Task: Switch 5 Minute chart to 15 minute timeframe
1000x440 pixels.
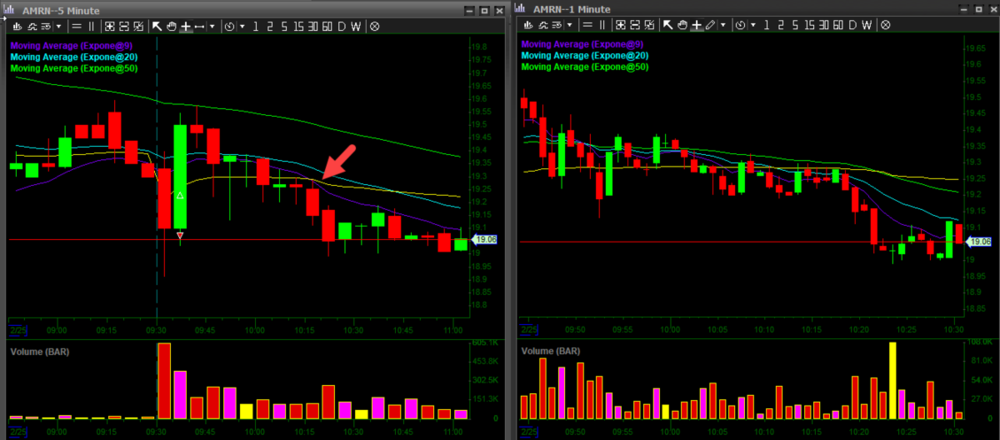Action: 297,26
